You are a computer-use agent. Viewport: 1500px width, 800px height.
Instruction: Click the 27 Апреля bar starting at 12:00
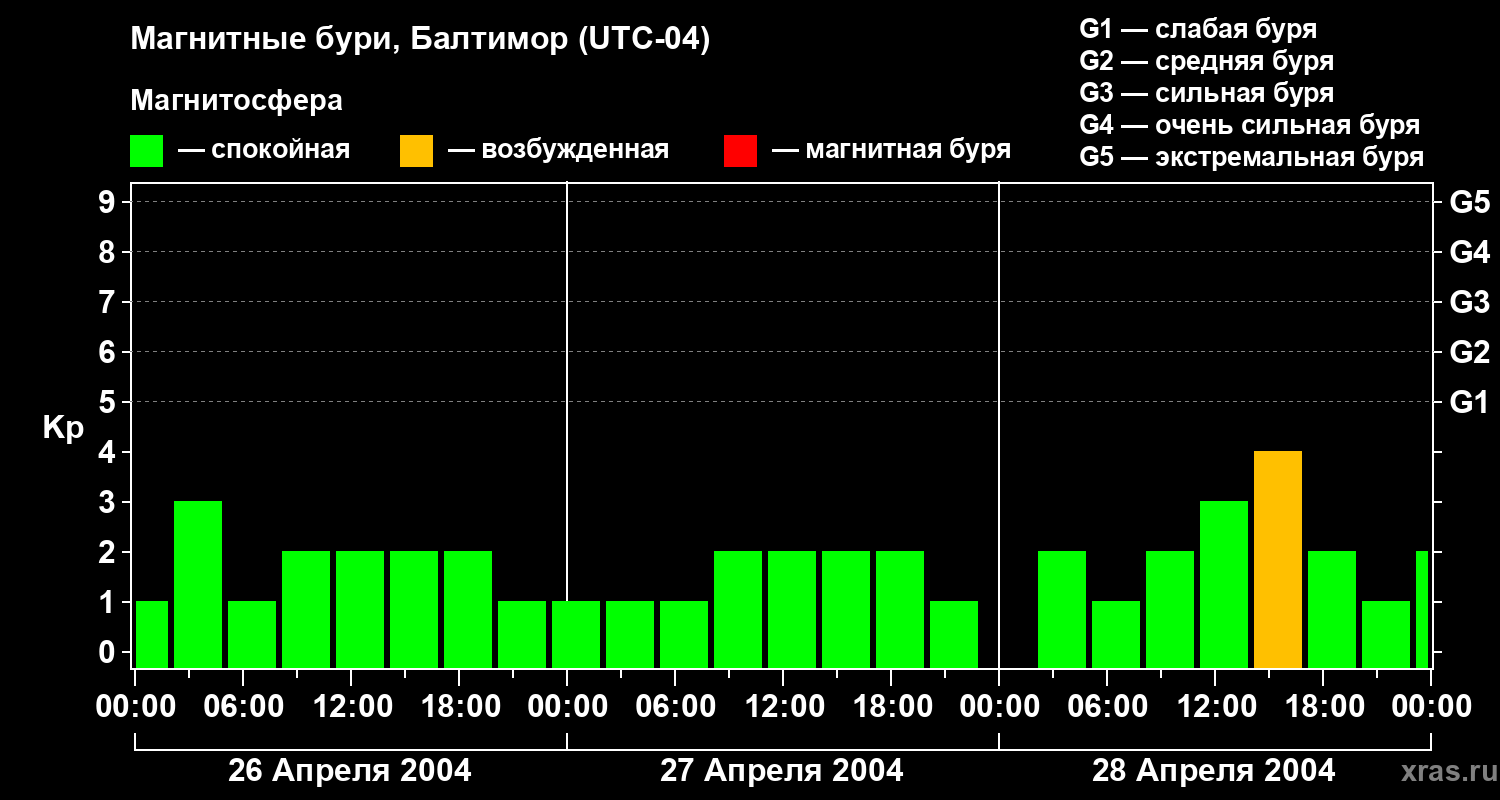tap(792, 610)
